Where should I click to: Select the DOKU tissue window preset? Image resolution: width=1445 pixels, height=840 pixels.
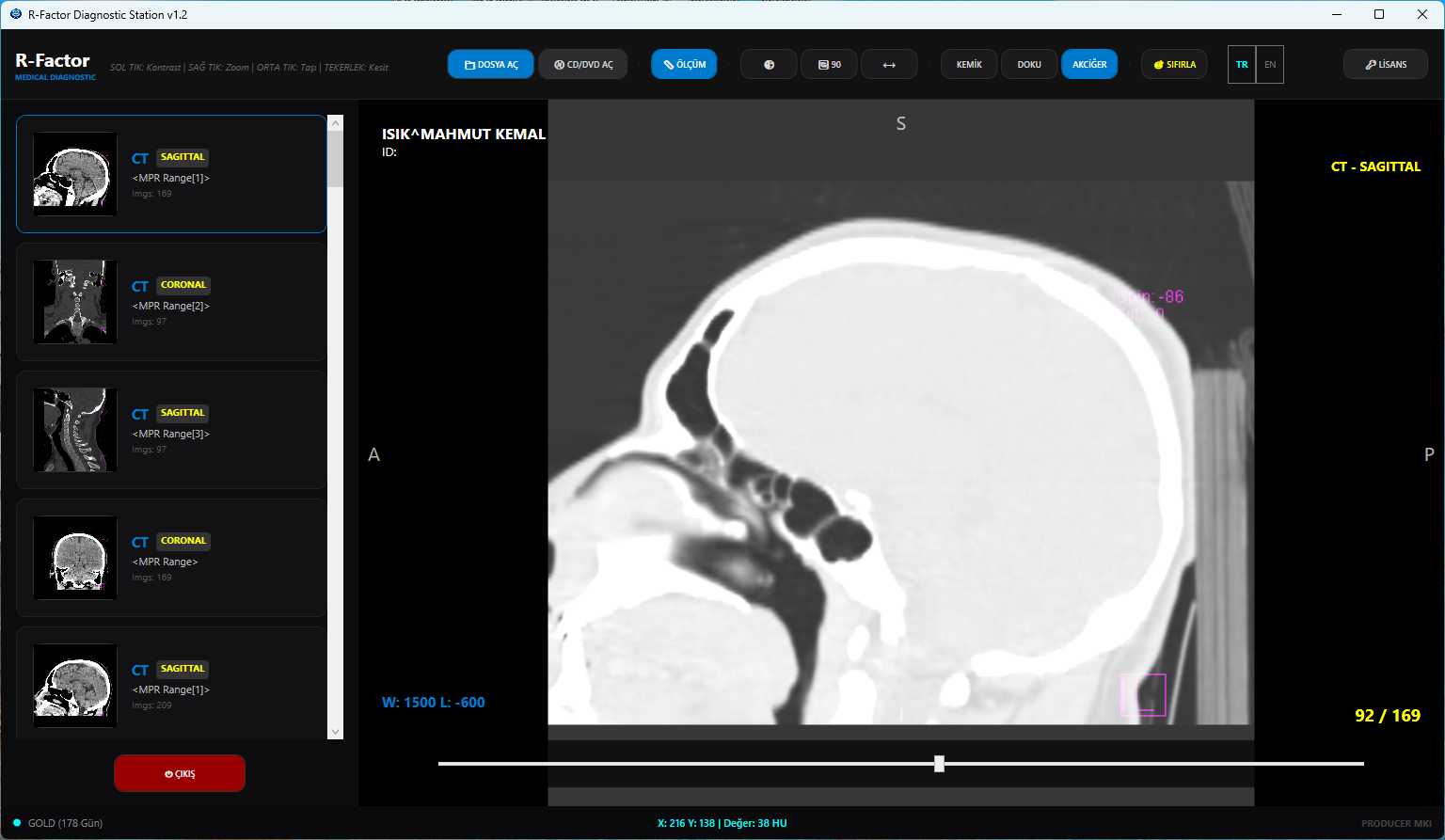tap(1029, 65)
